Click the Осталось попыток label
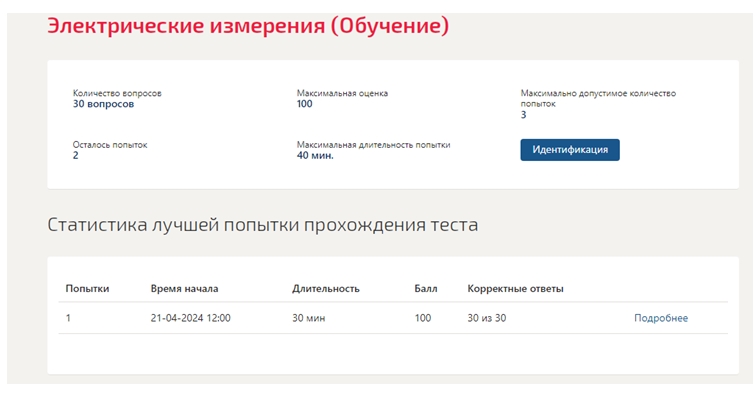The width and height of the screenshot is (755, 396). point(110,145)
